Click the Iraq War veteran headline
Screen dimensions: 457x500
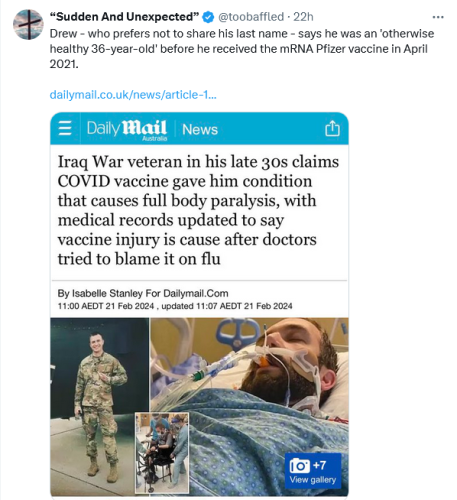click(198, 210)
